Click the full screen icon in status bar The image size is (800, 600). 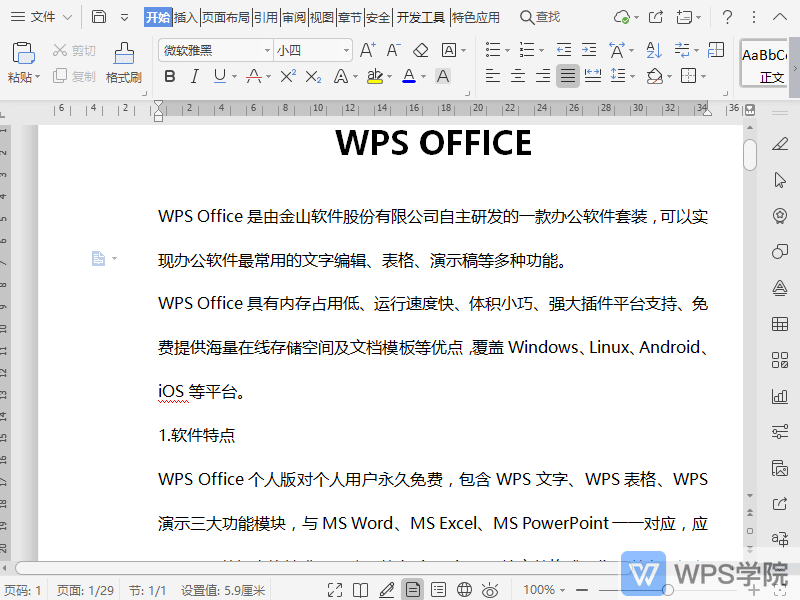(336, 589)
